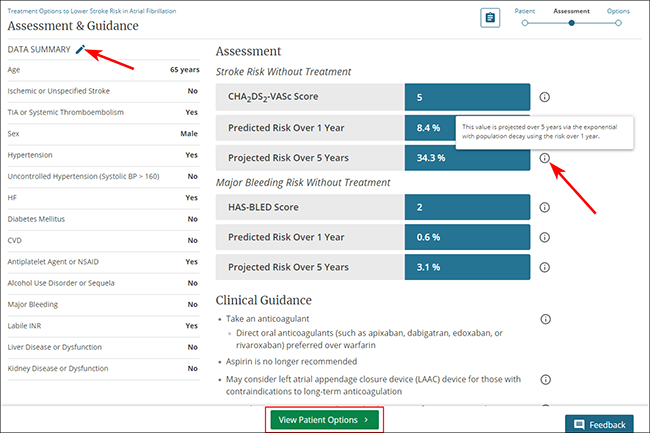Click the 'Antiplatelet Agent or NSAID' row
This screenshot has height=433, width=650.
pos(103,262)
